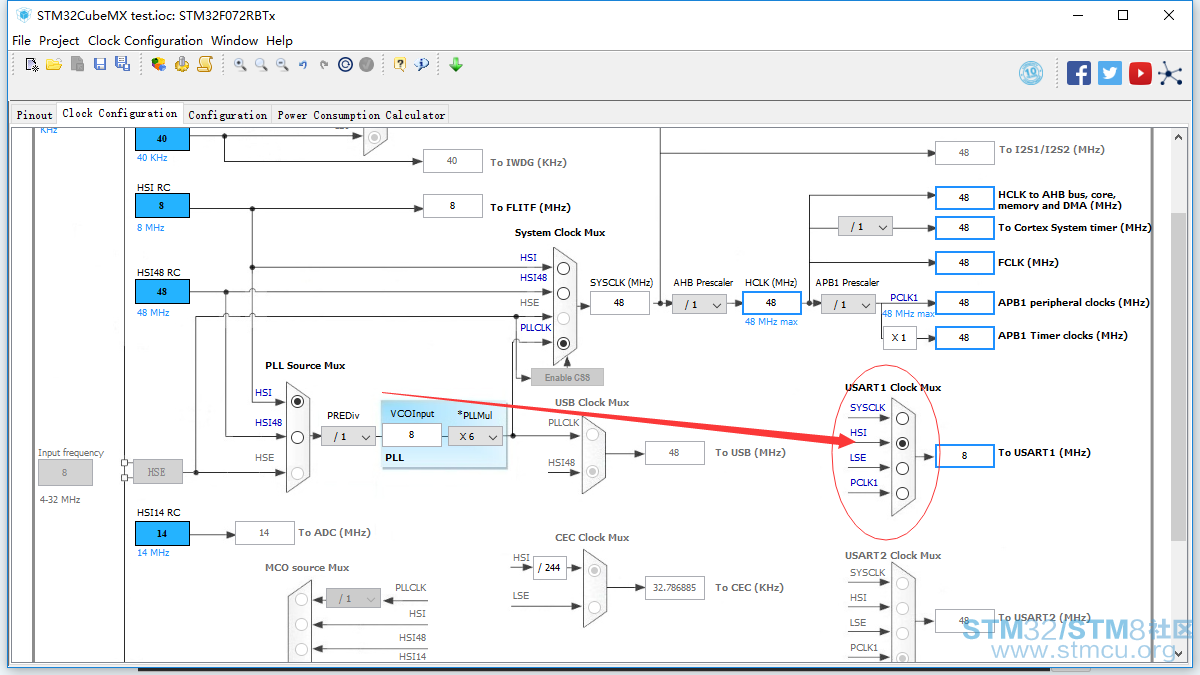Open the File menu
Viewport: 1200px width, 675px height.
tap(21, 41)
